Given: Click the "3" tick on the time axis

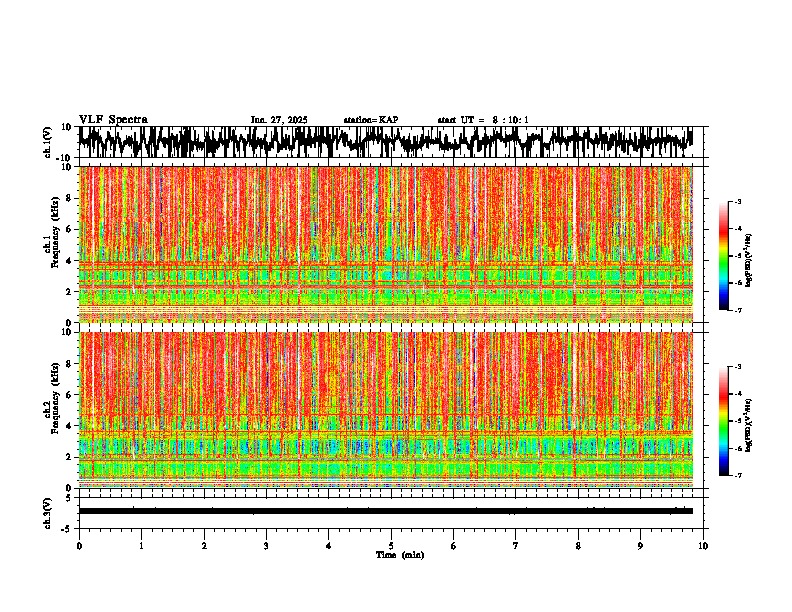Looking at the screenshot, I should click(266, 546).
